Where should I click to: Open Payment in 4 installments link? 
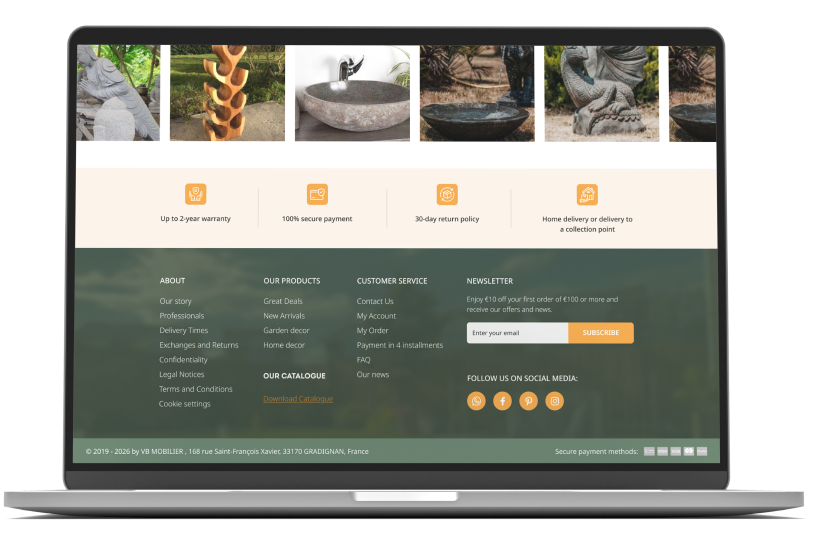click(400, 345)
